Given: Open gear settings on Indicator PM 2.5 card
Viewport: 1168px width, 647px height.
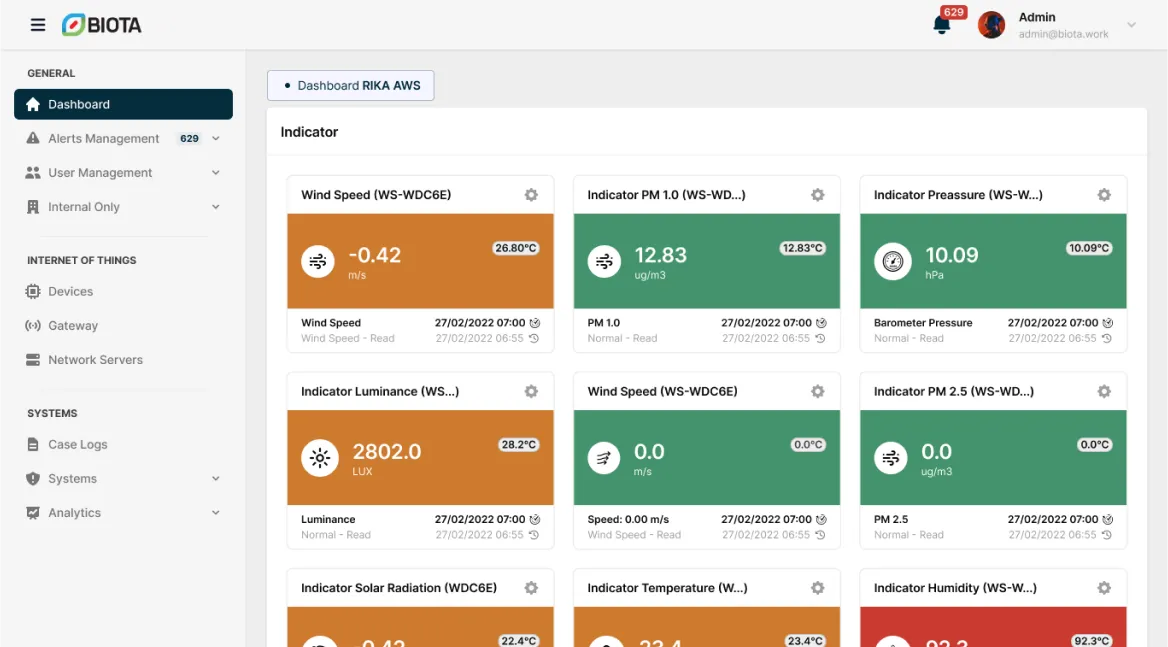Looking at the screenshot, I should [1104, 392].
